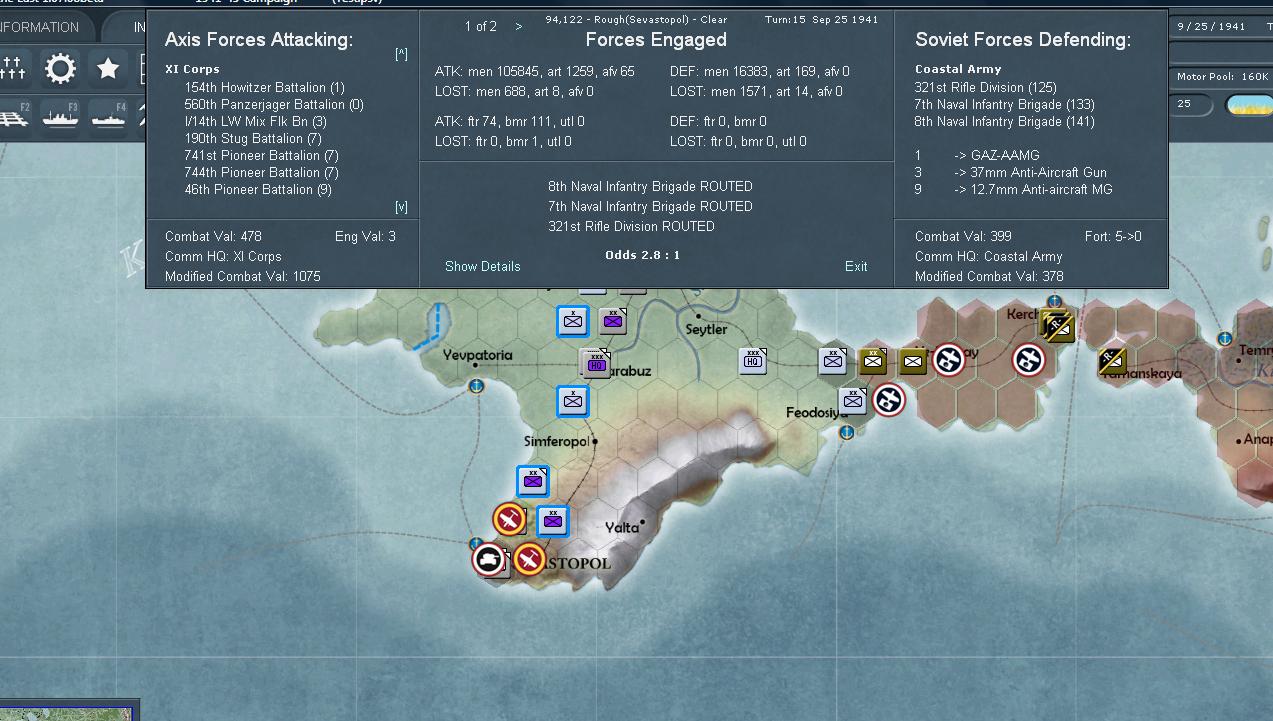
Task: Open the losses screen with cross icons
Action: pyautogui.click(x=13, y=68)
